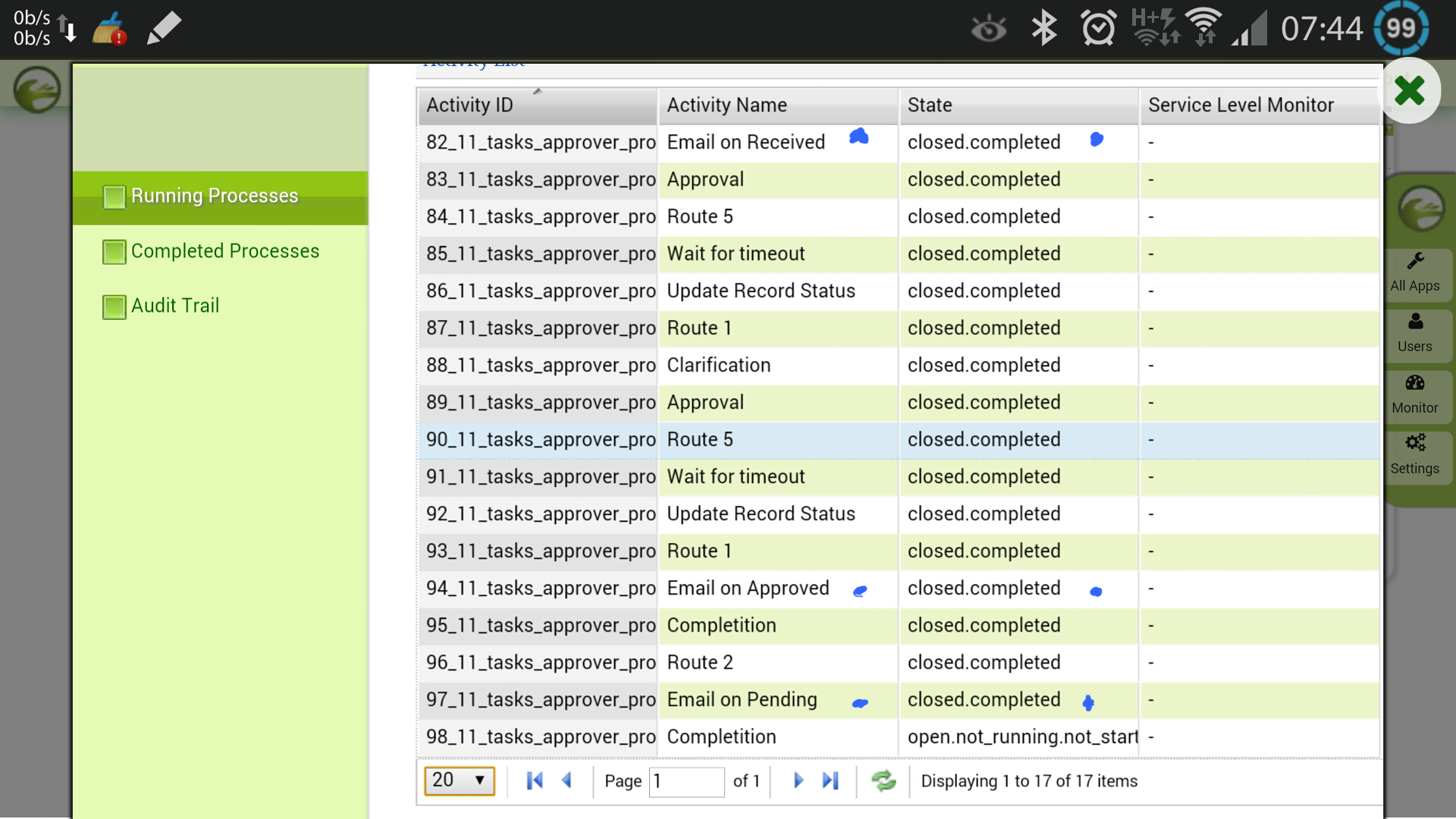The image size is (1456, 819).
Task: Refresh the activity list grid
Action: pos(883,780)
